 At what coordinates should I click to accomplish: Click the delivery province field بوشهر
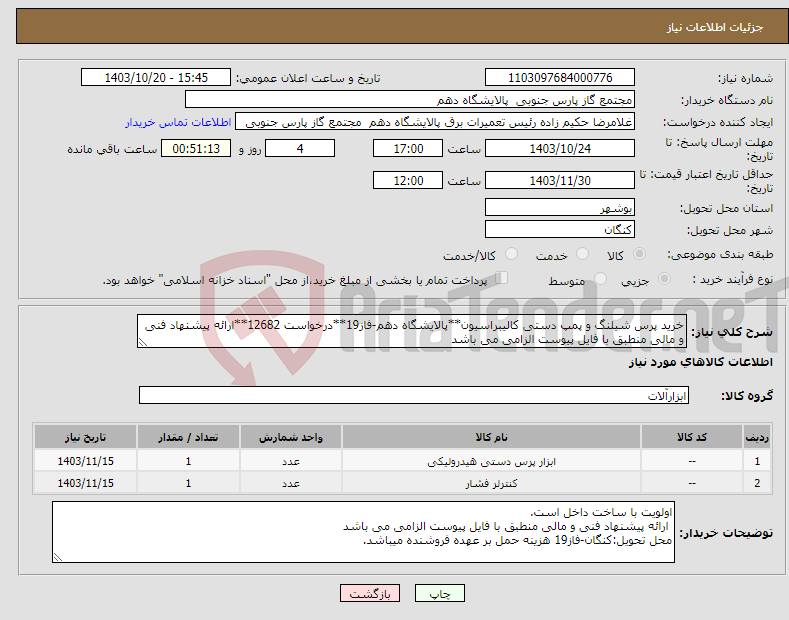point(560,207)
